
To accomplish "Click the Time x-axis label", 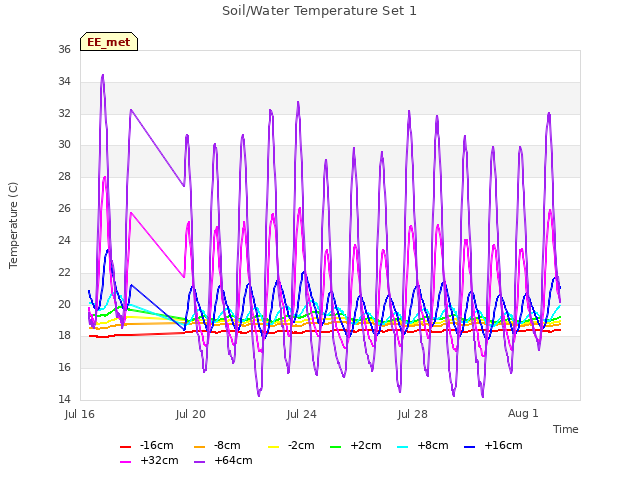I will (x=566, y=429).
